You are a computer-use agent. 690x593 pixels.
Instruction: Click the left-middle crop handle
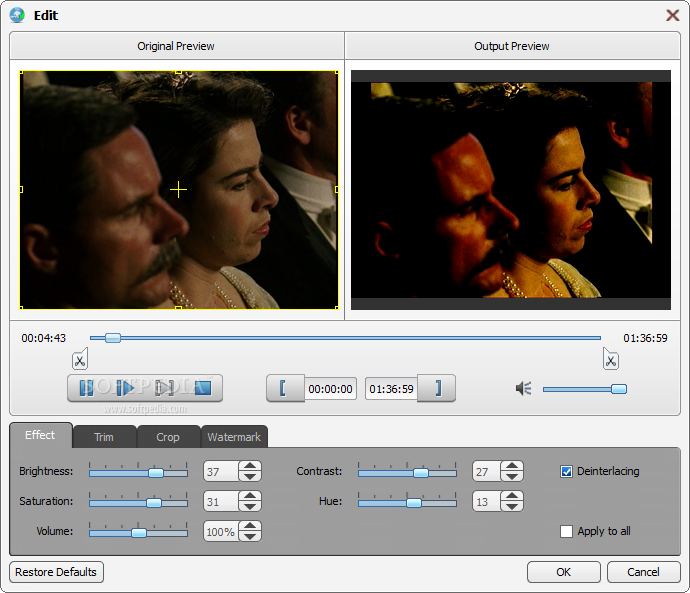[x=21, y=190]
